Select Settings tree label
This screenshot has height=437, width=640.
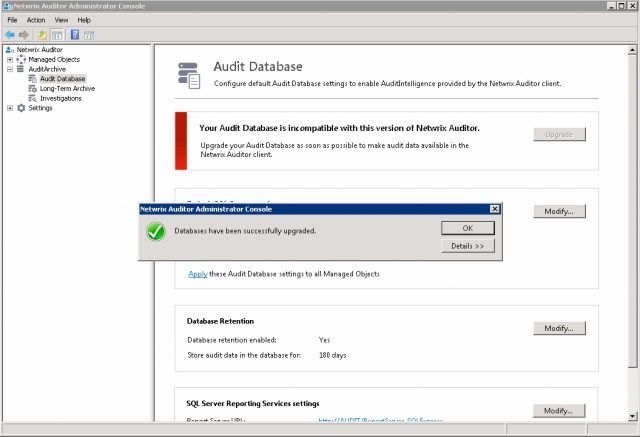[40, 108]
